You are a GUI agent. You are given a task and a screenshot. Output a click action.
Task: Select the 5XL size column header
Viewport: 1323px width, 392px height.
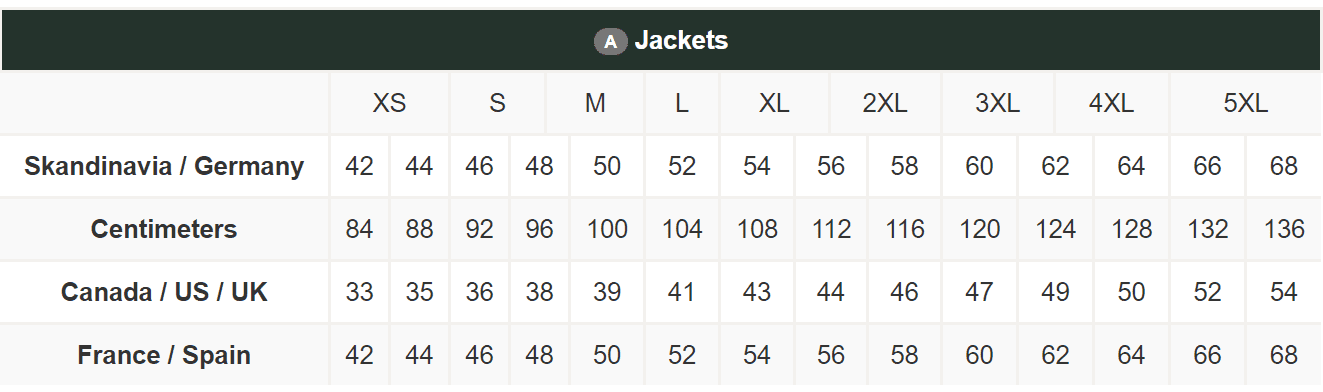click(x=1246, y=103)
